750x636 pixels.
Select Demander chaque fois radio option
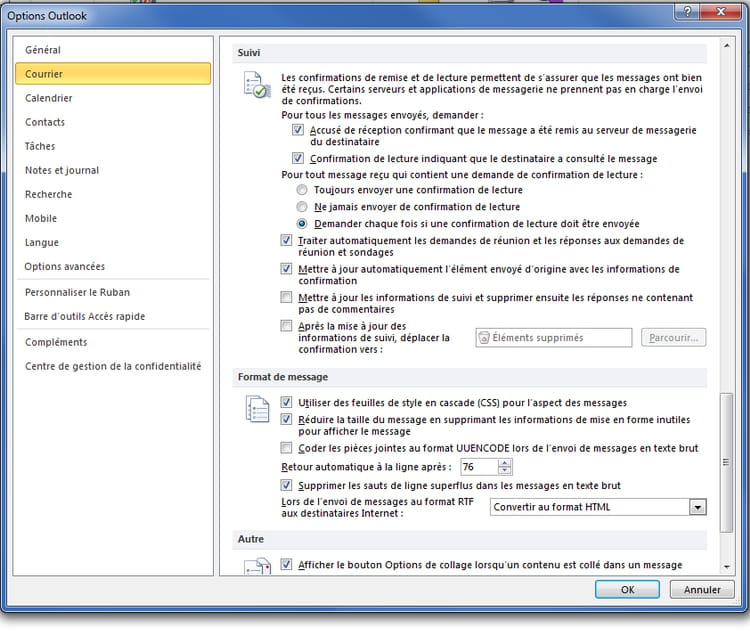(302, 223)
